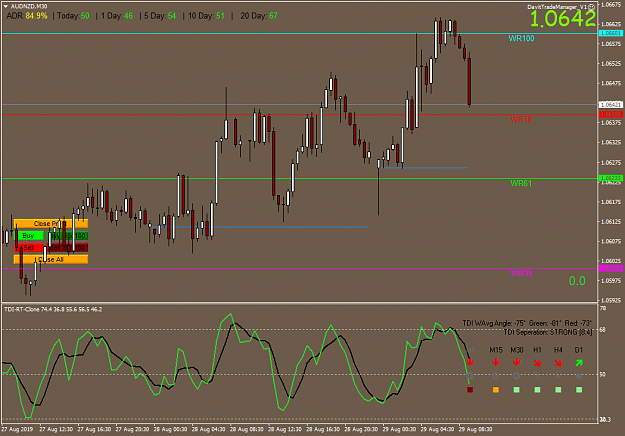Screen dimensions: 625x436
Task: Click the ADR 84.9% reading
Action: coord(27,16)
